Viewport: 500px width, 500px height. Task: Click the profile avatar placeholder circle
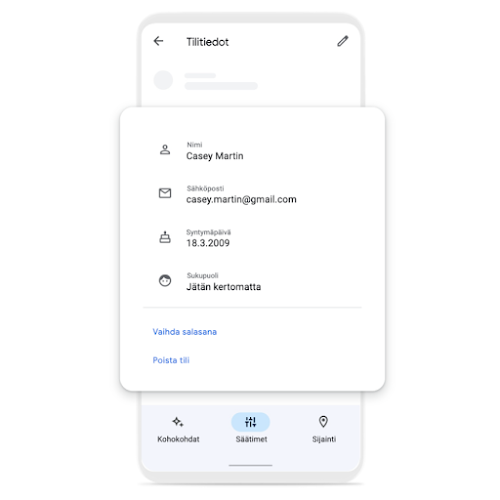pyautogui.click(x=163, y=80)
